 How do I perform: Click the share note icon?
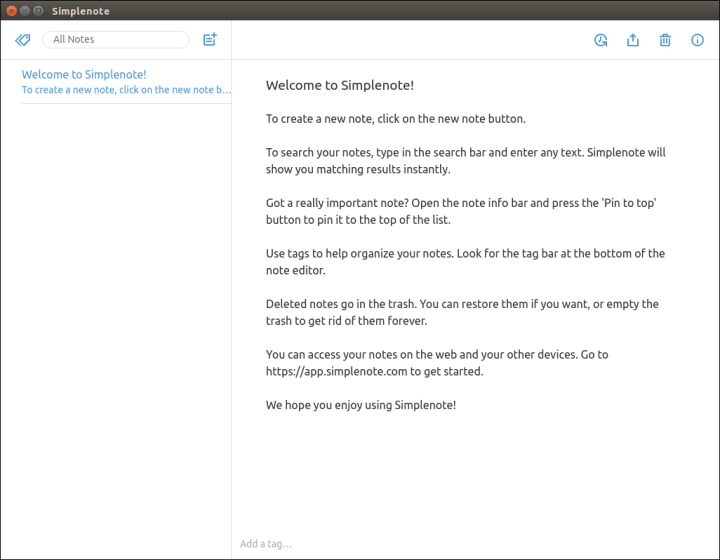tap(633, 40)
